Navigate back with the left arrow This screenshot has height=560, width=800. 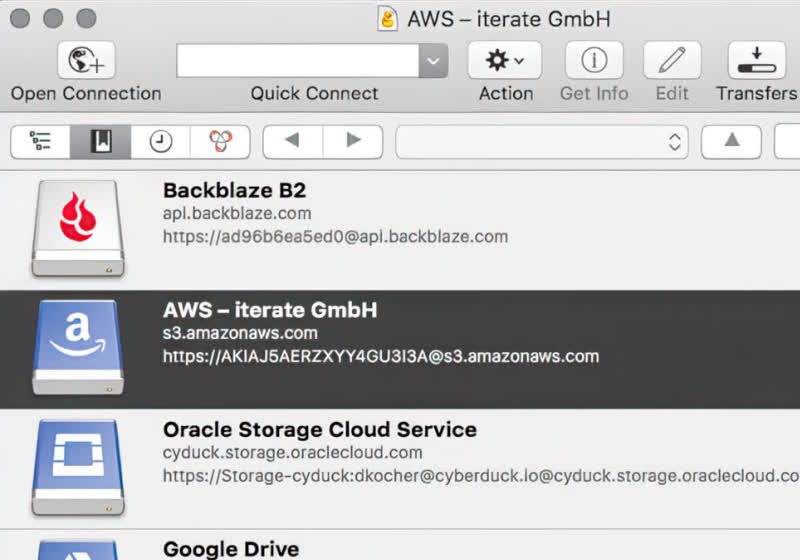click(x=292, y=141)
